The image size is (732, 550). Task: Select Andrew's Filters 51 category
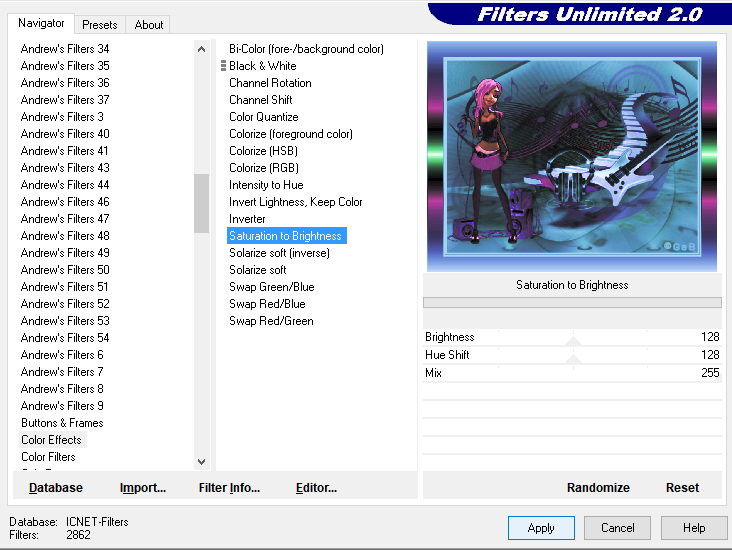(64, 287)
